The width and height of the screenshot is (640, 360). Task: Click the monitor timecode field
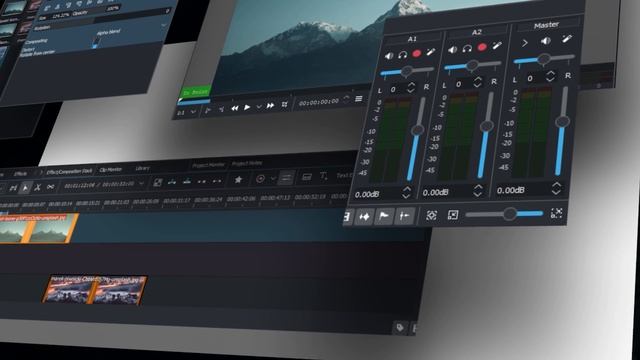319,102
